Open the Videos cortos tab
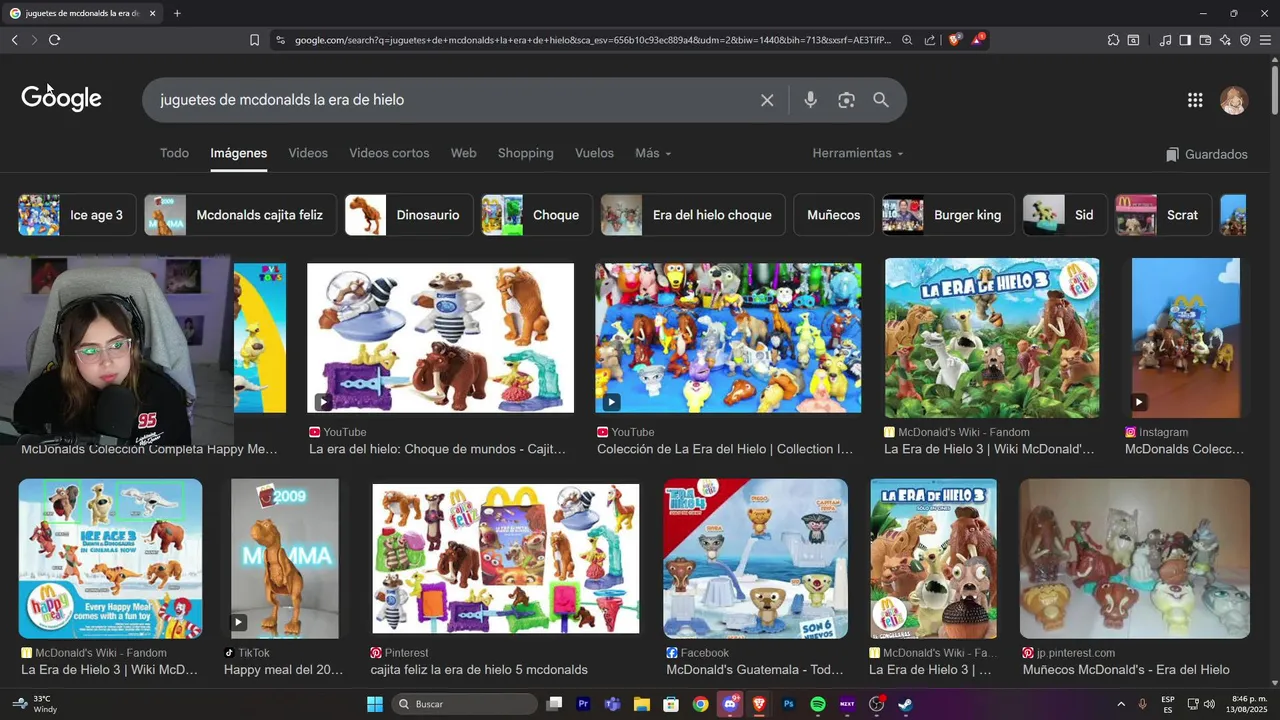Viewport: 1280px width, 720px height. [x=389, y=153]
